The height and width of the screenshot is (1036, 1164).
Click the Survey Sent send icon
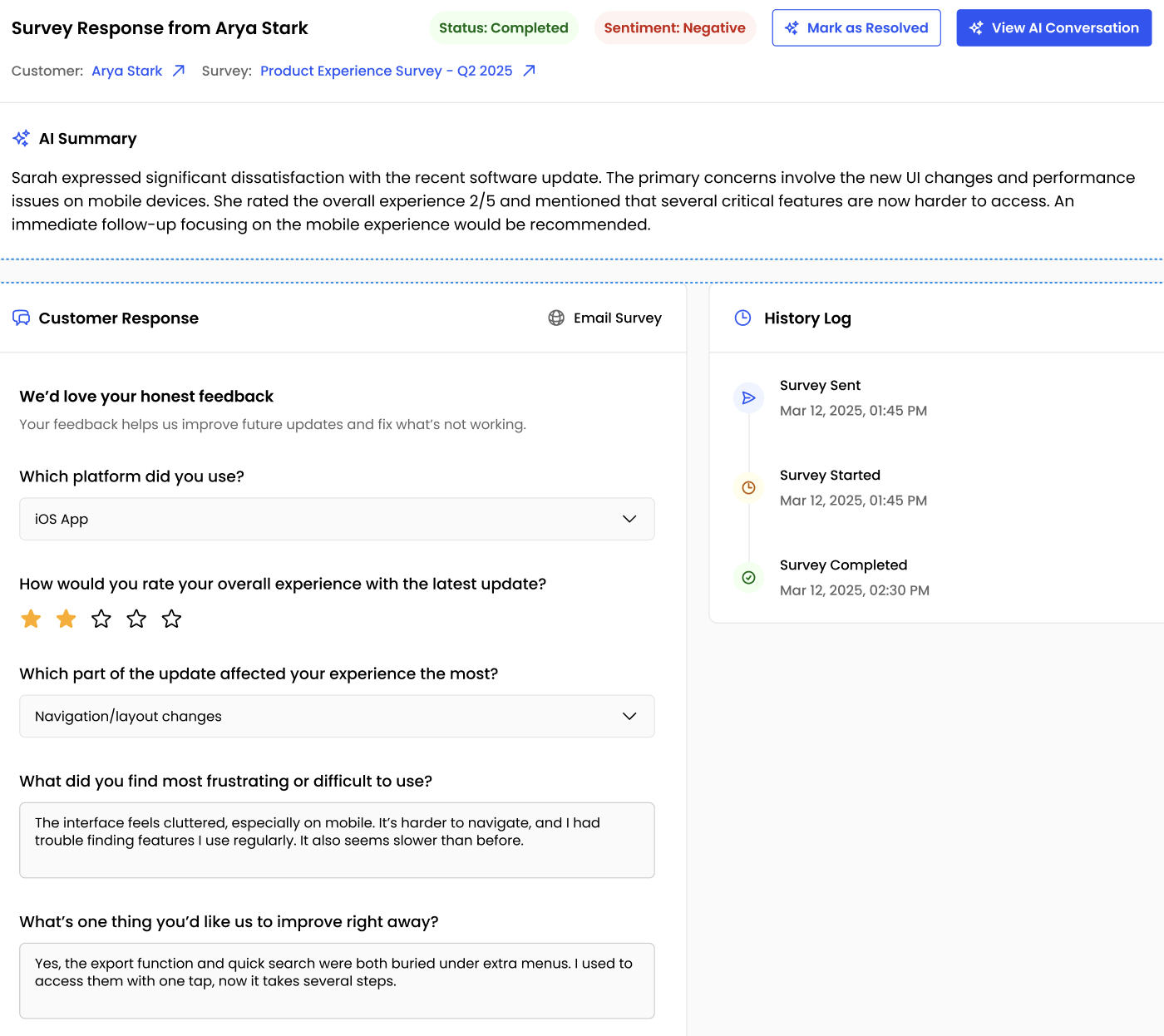click(748, 397)
